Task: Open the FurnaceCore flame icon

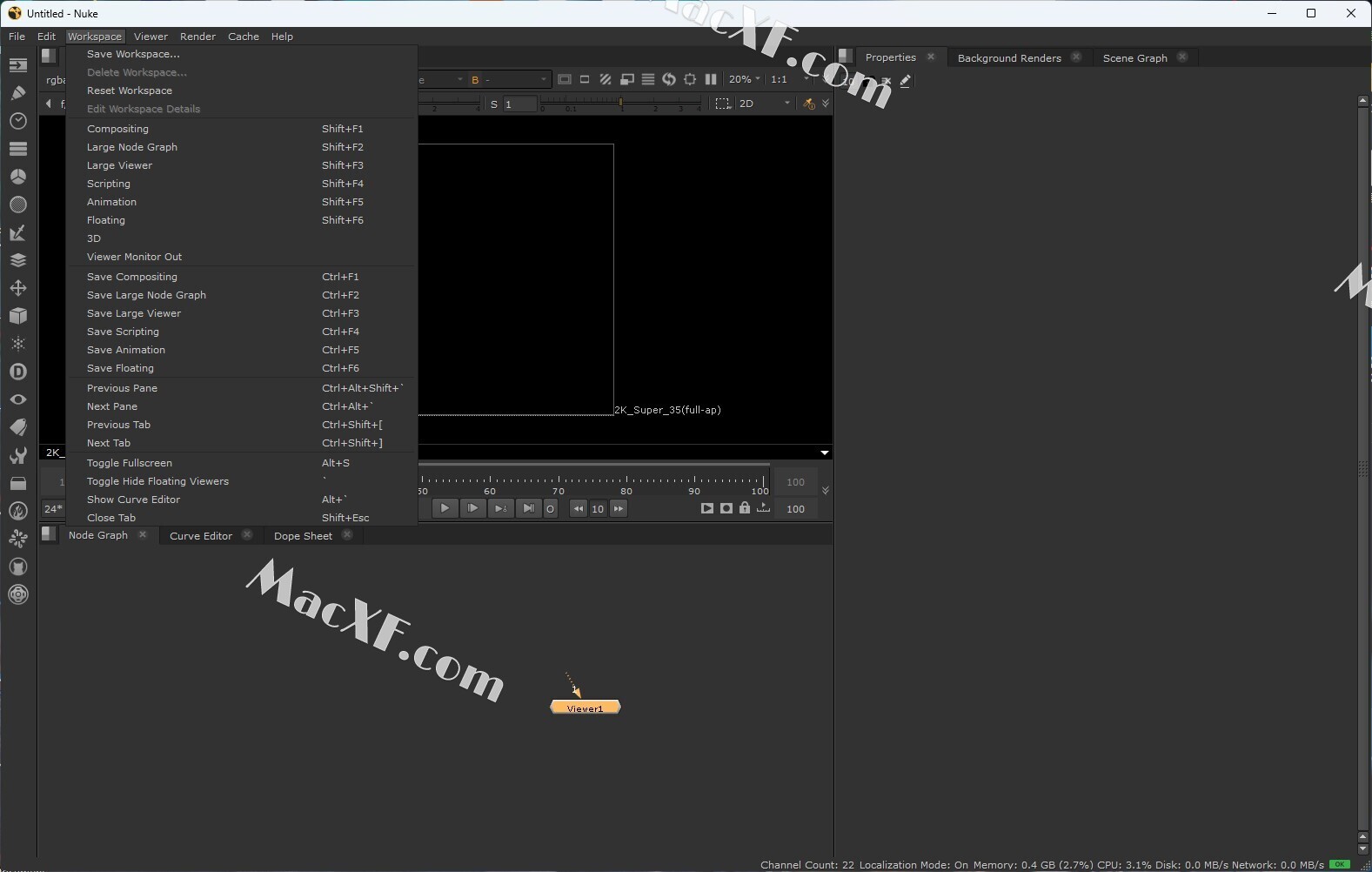Action: pyautogui.click(x=17, y=510)
